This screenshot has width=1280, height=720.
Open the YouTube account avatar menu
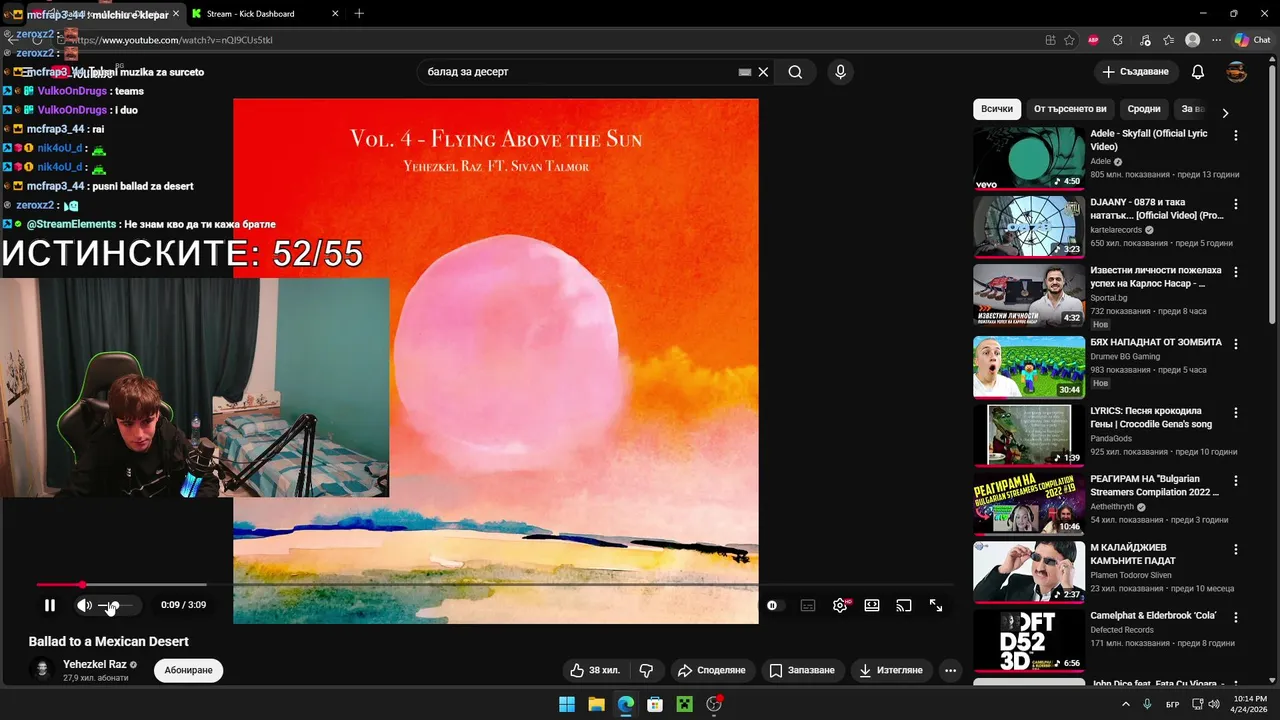point(1237,72)
